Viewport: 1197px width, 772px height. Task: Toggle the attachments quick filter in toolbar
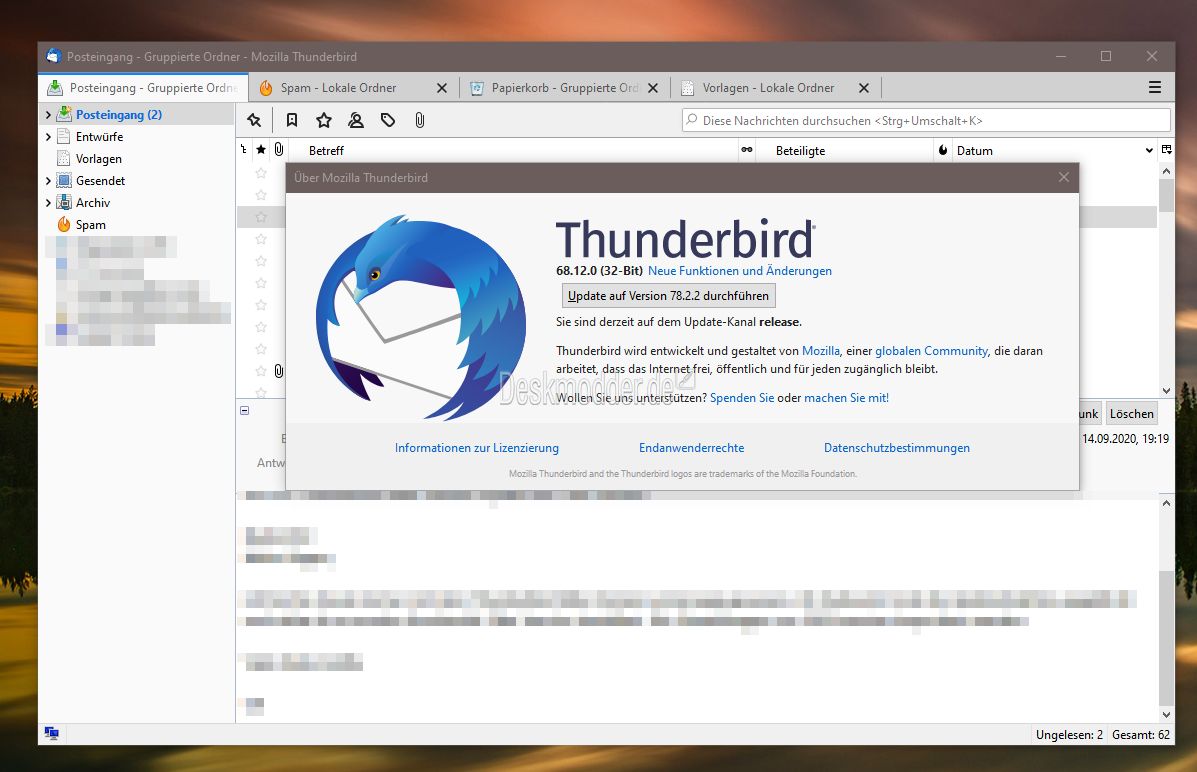420,120
